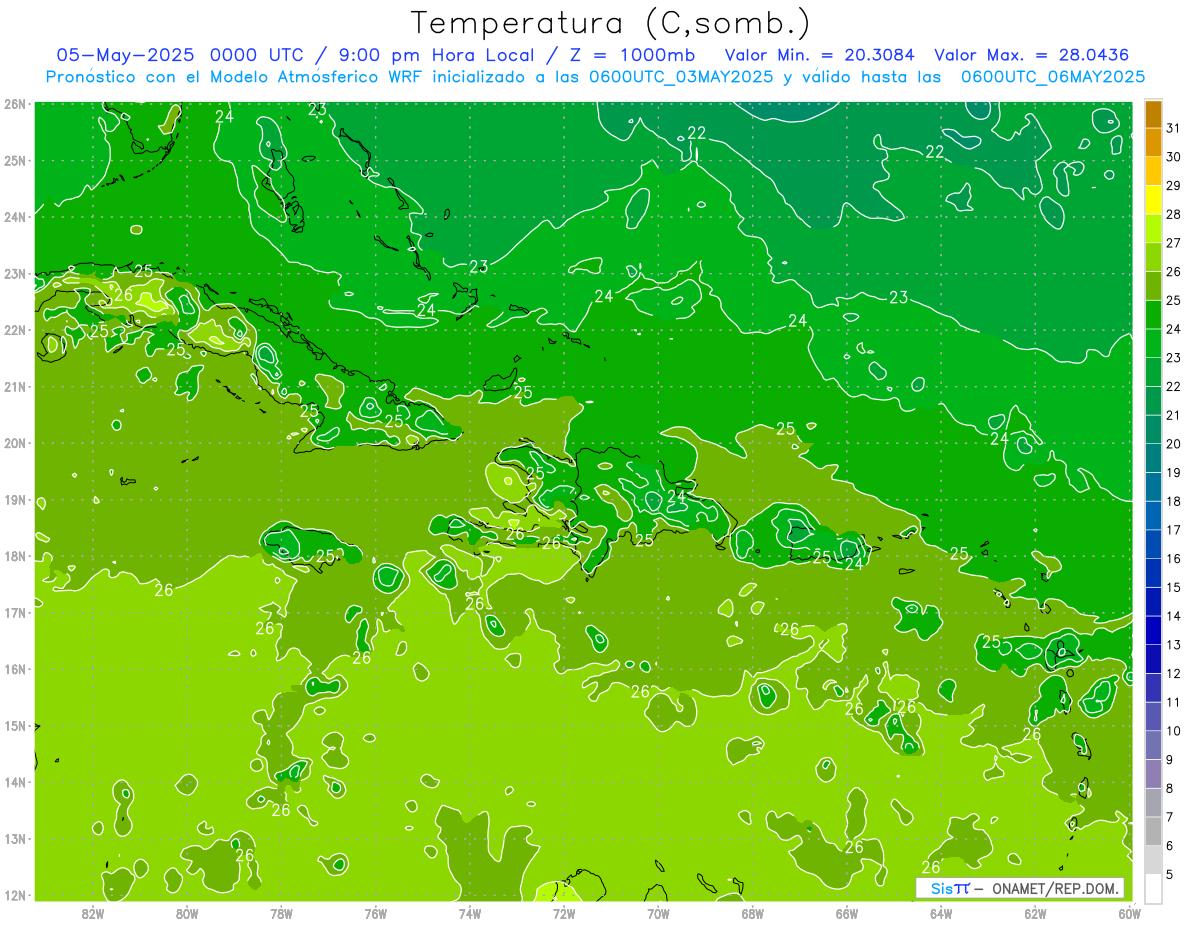Click the colorbar label '31'

(x=1174, y=129)
